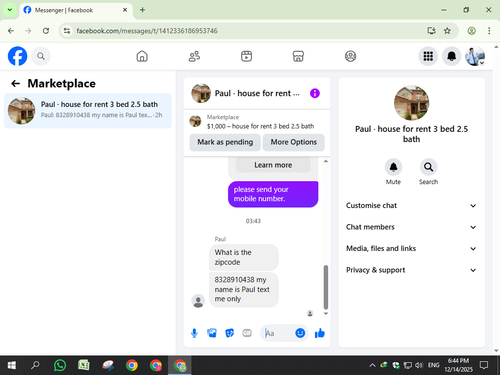
Task: Expand Media, files and links section
Action: coord(411,249)
